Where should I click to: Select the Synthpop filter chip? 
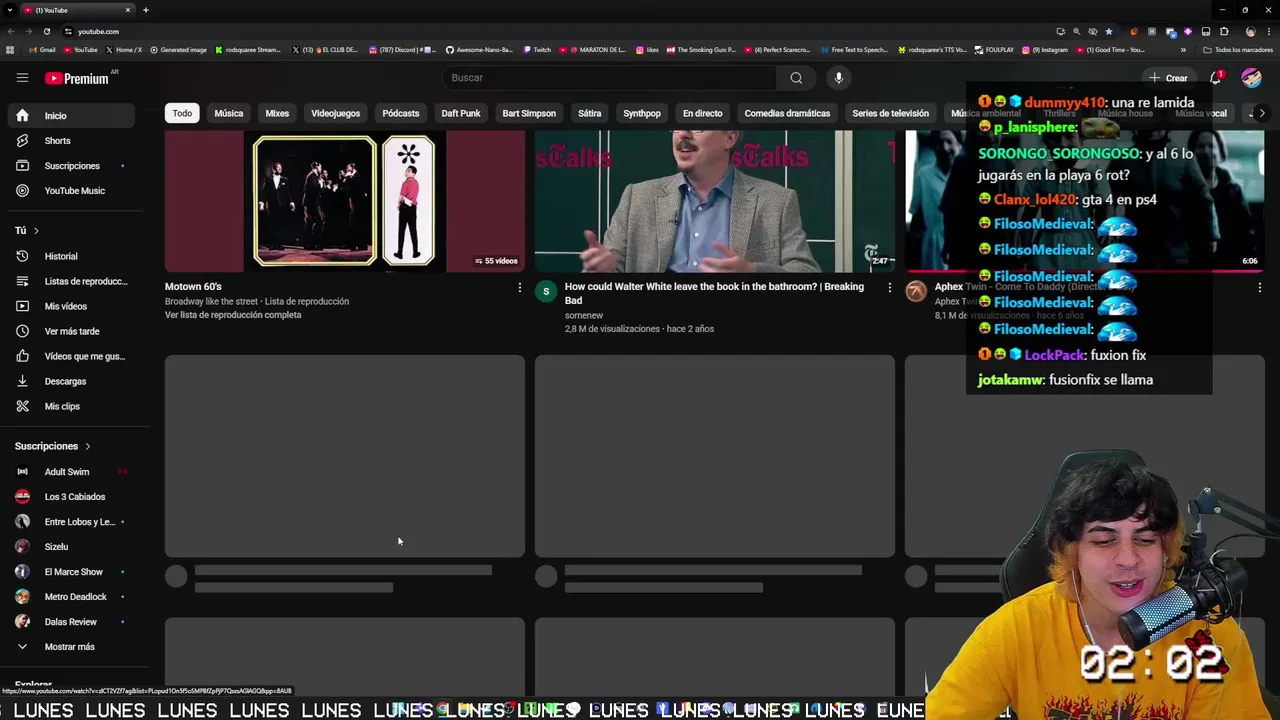pyautogui.click(x=642, y=113)
